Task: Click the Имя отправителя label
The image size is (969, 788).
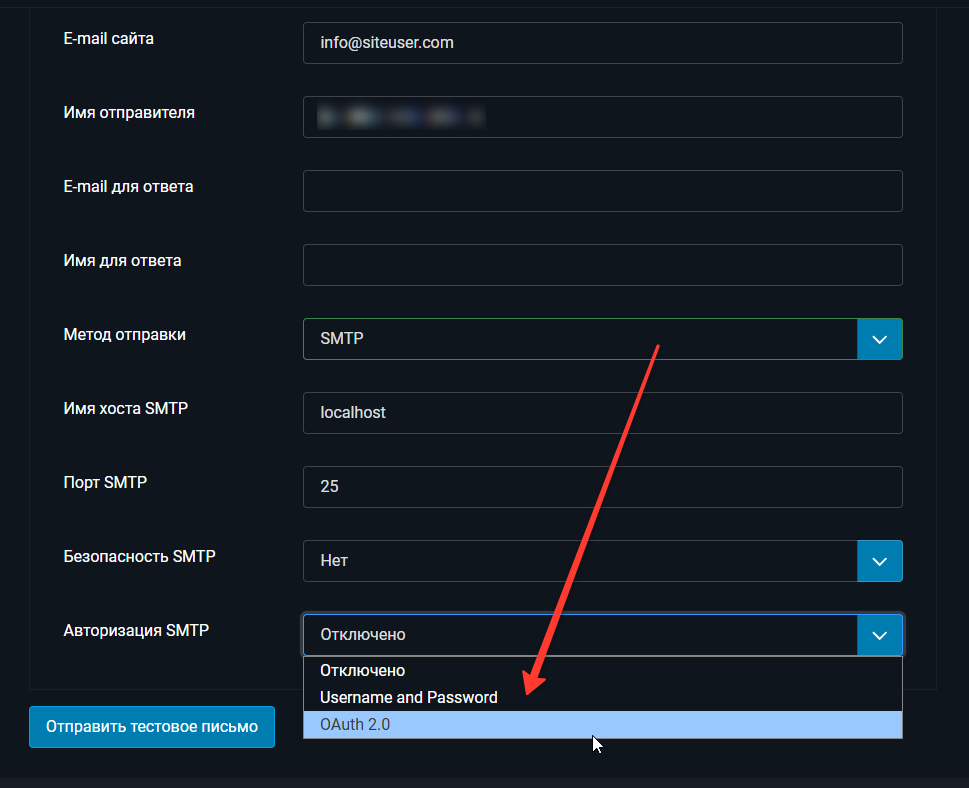Action: [129, 112]
